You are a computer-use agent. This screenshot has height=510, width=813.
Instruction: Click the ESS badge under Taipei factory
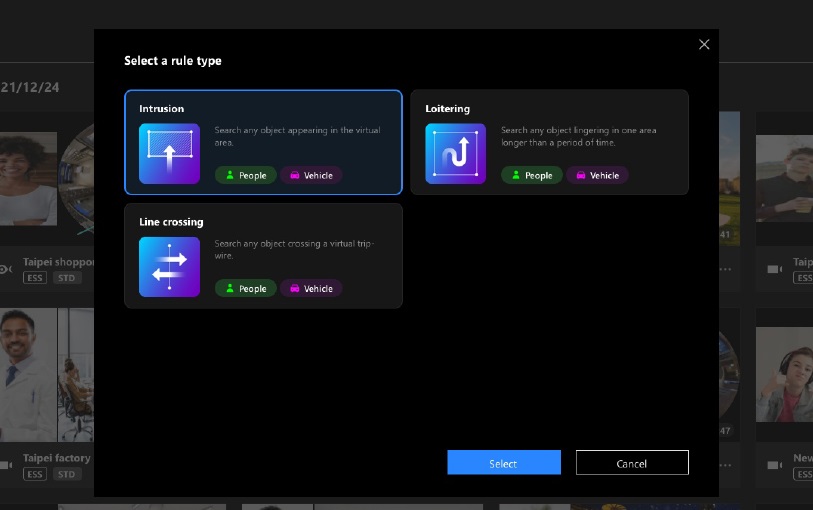click(35, 474)
